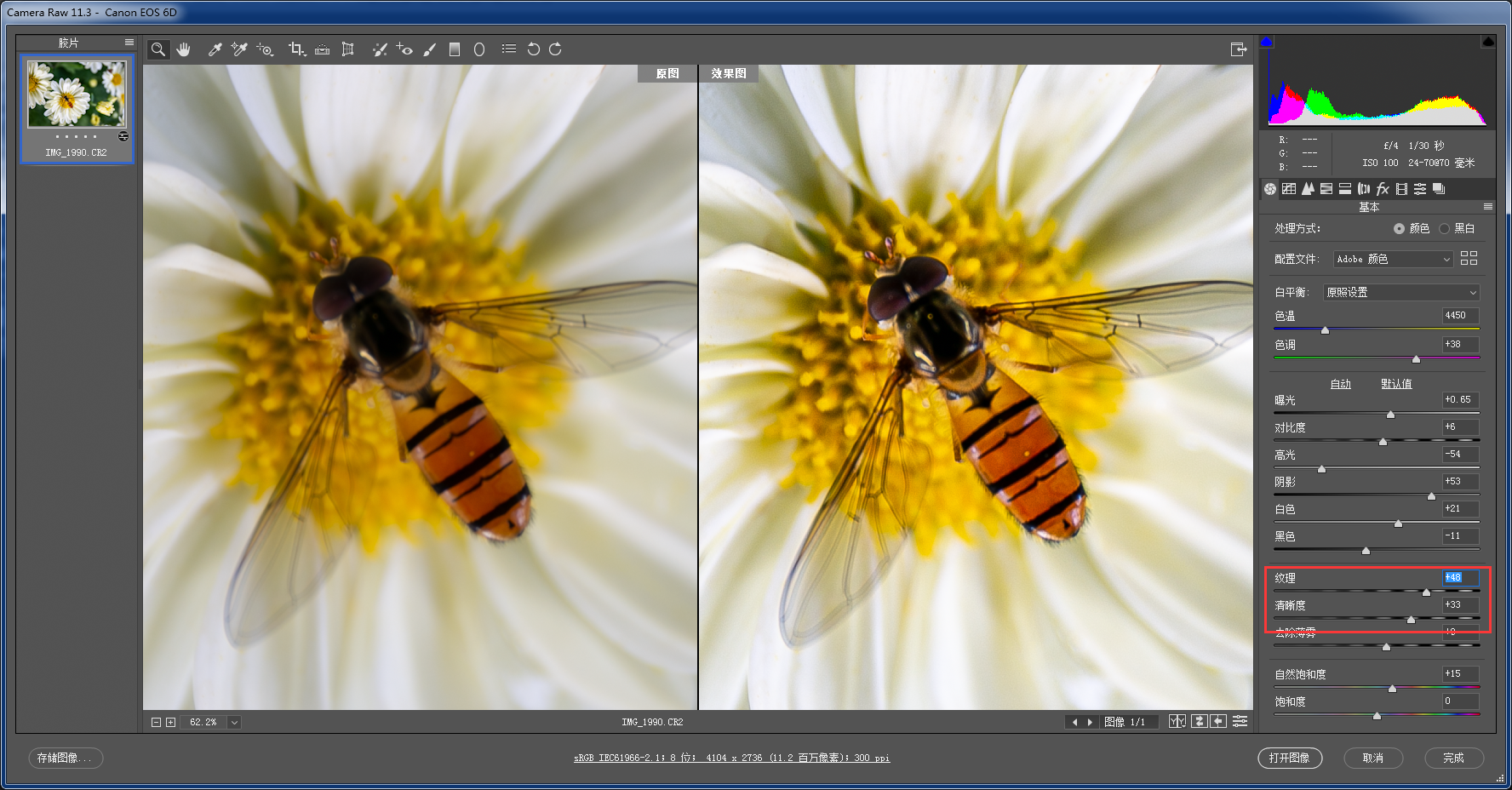The height and width of the screenshot is (790, 1512).
Task: Select the IMG_1990.CR2 filmstrip thumbnail
Action: 77,106
